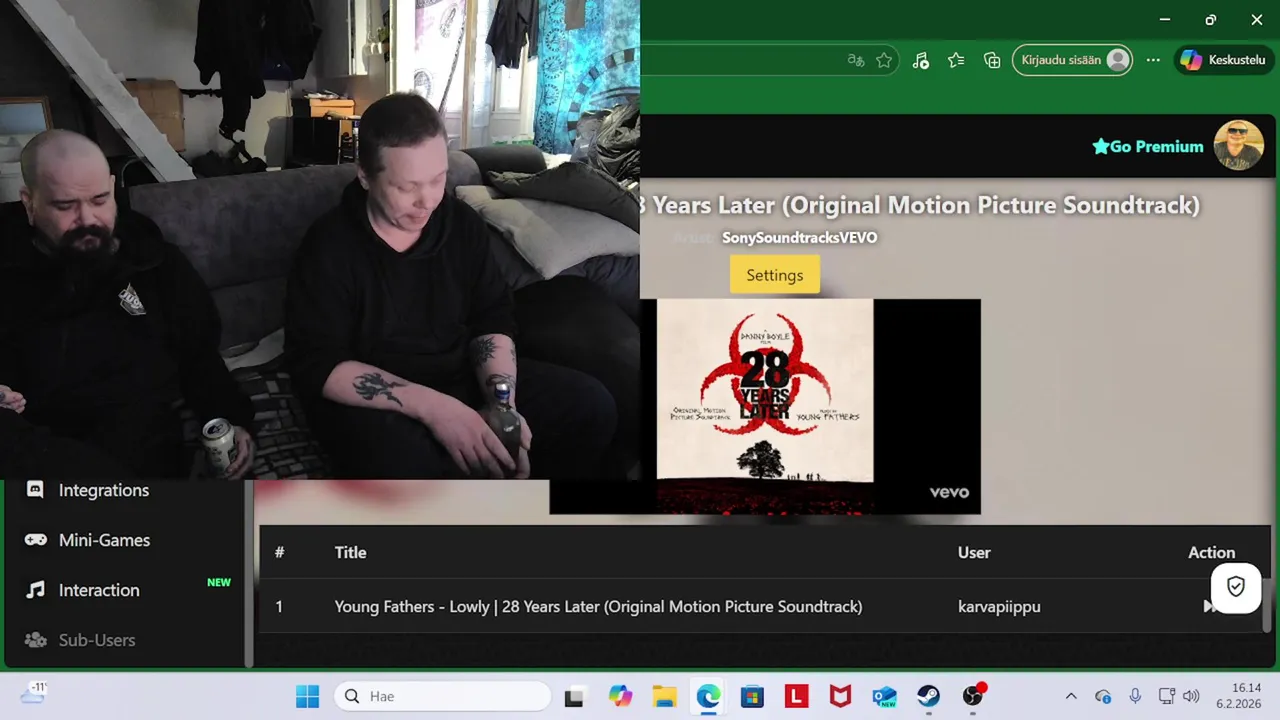Open File Explorer in the taskbar
Image resolution: width=1280 pixels, height=720 pixels.
pyautogui.click(x=664, y=696)
